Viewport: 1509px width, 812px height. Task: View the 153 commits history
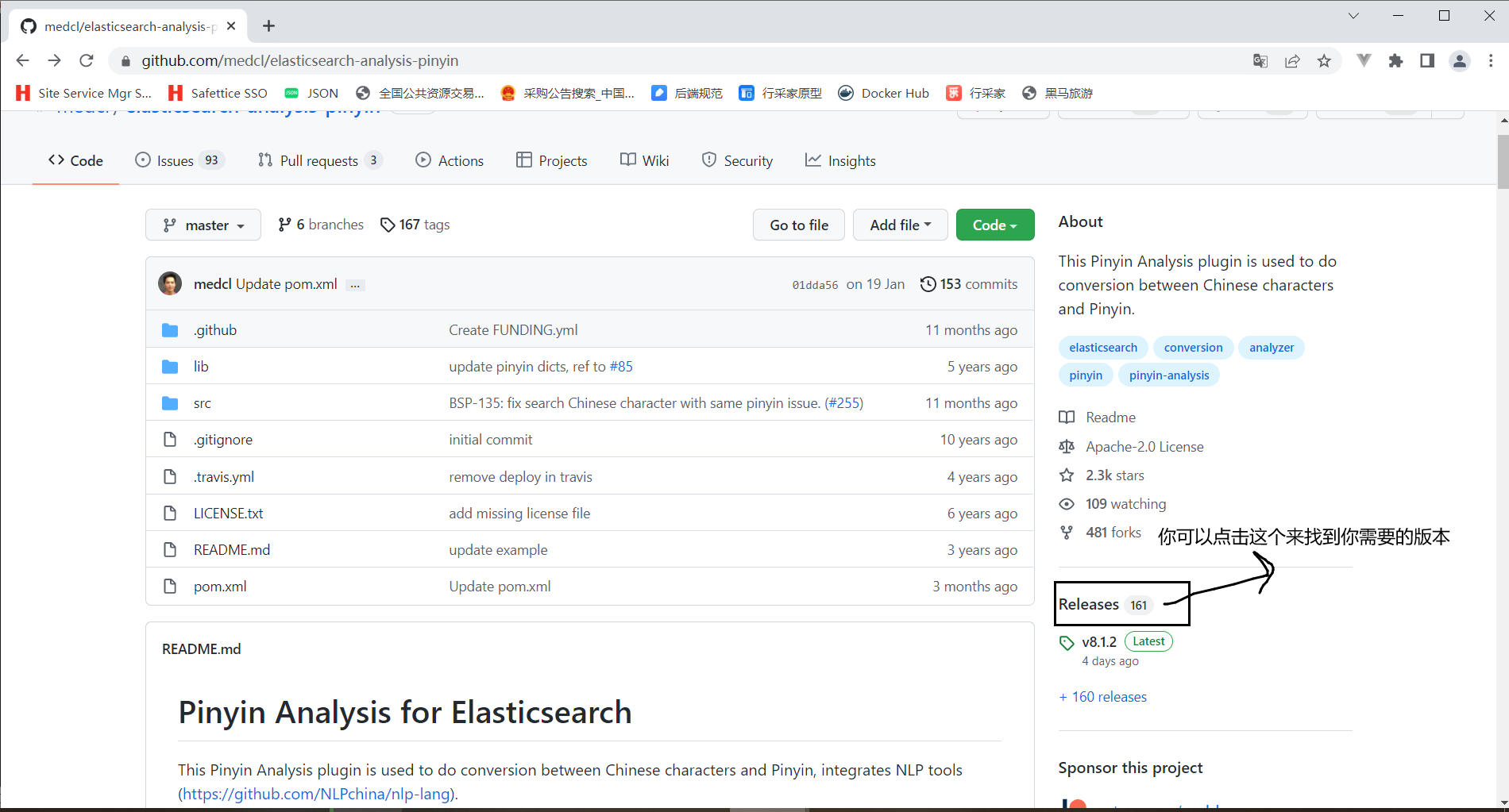(969, 283)
